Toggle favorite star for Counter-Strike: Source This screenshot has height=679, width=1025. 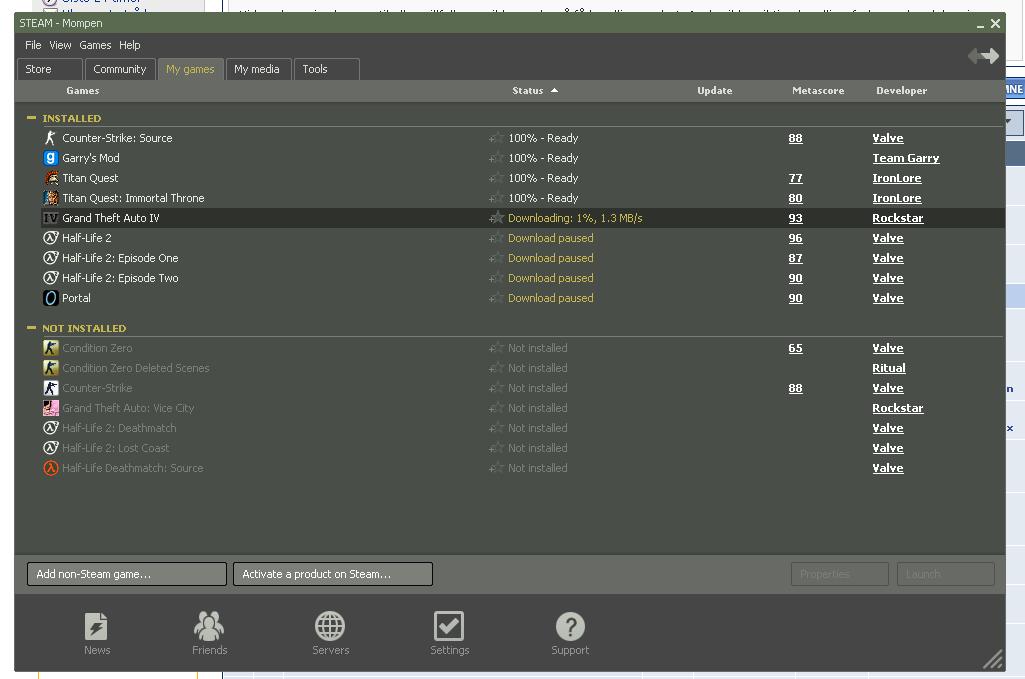pos(496,138)
